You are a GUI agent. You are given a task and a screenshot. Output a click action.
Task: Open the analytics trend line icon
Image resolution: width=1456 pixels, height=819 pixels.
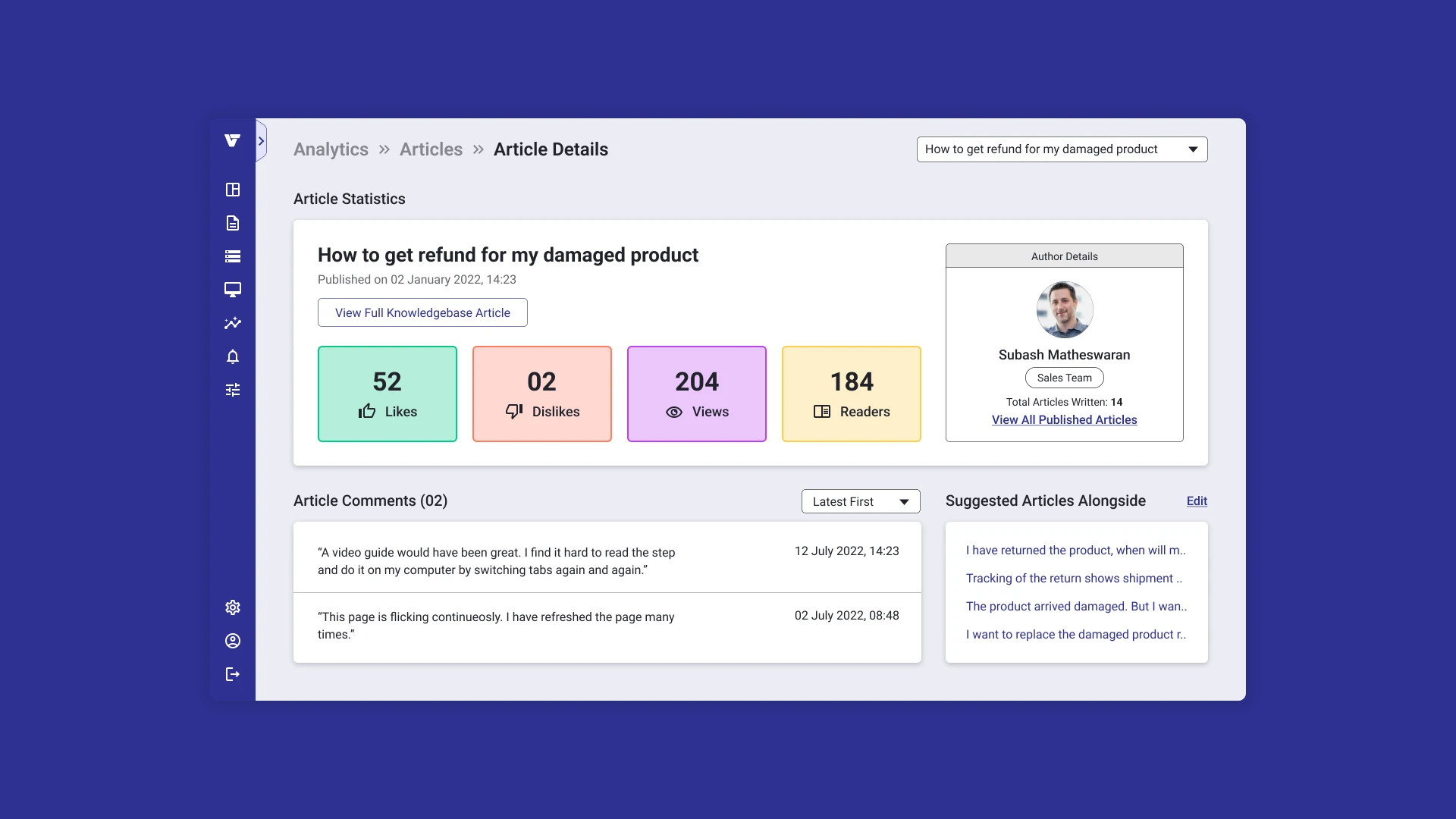pyautogui.click(x=233, y=323)
